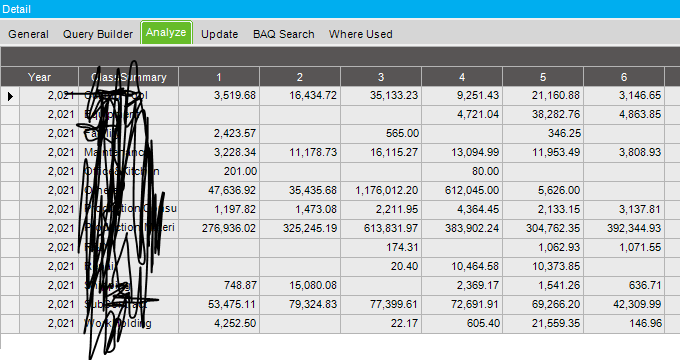This screenshot has height=360, width=680.
Task: Click the cell showing 1,197.82
Action: [x=219, y=209]
